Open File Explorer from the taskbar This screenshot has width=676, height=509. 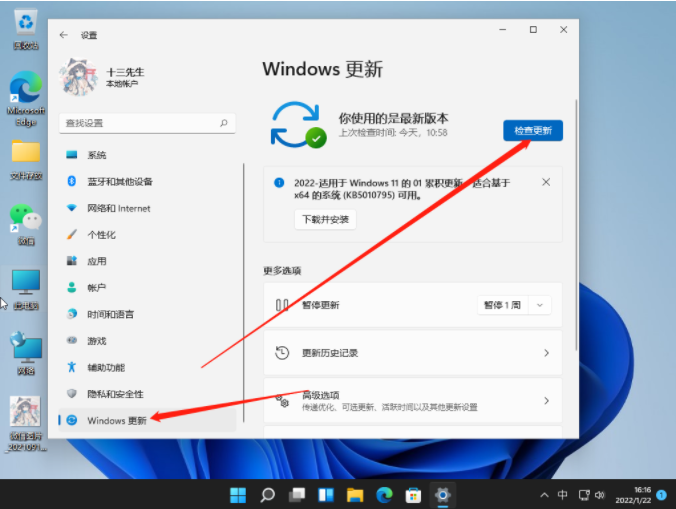tap(355, 494)
